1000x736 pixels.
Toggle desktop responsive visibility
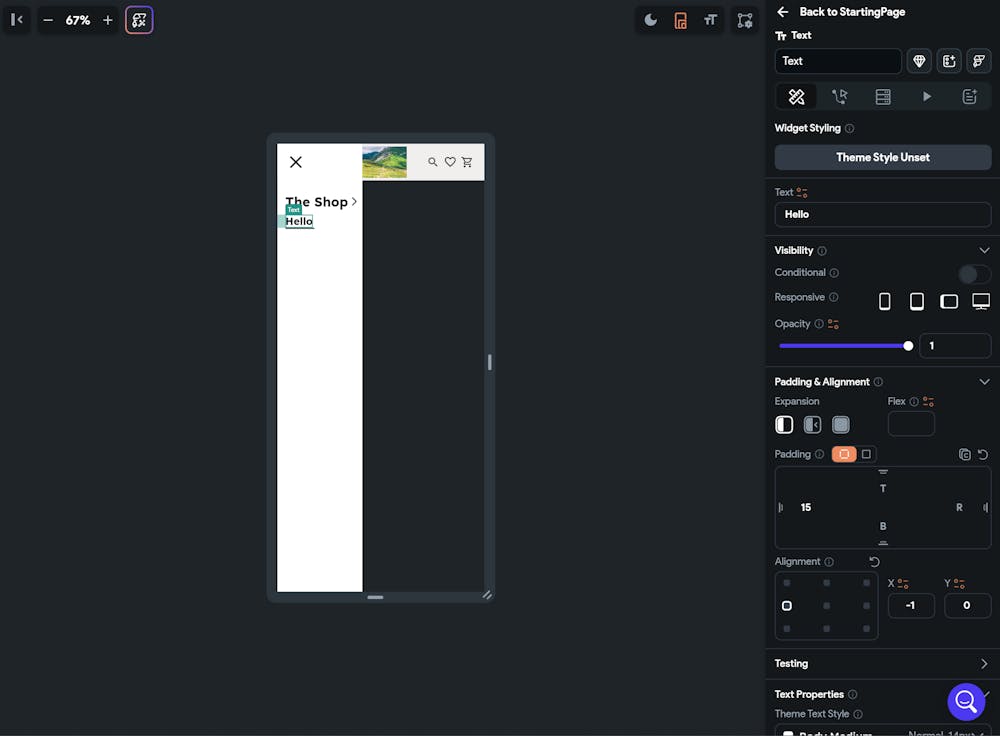(981, 301)
